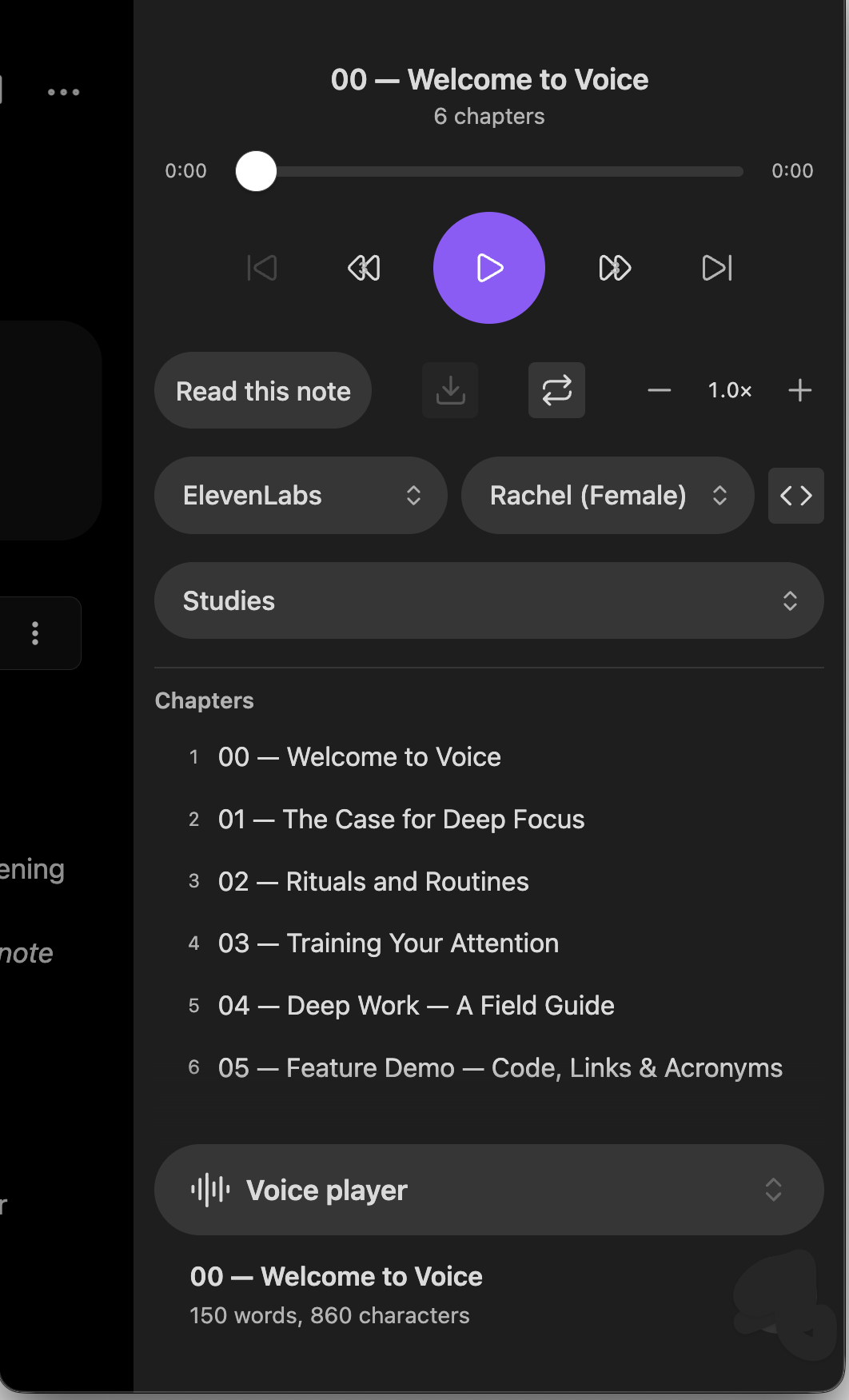Select chapter 02 — Rituals and Routines
Image resolution: width=849 pixels, height=1400 pixels.
pos(489,882)
